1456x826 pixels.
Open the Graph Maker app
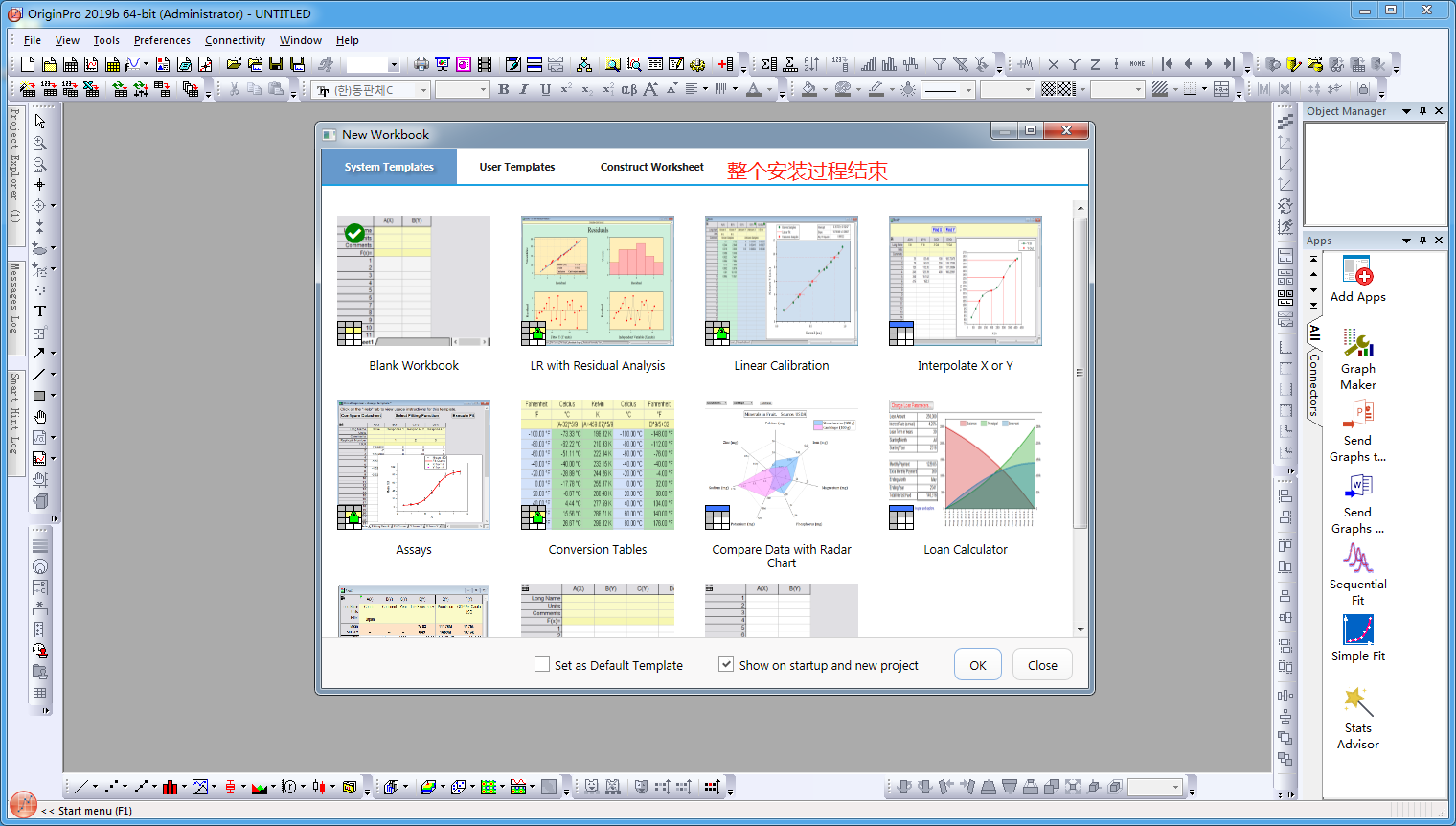pos(1357,344)
